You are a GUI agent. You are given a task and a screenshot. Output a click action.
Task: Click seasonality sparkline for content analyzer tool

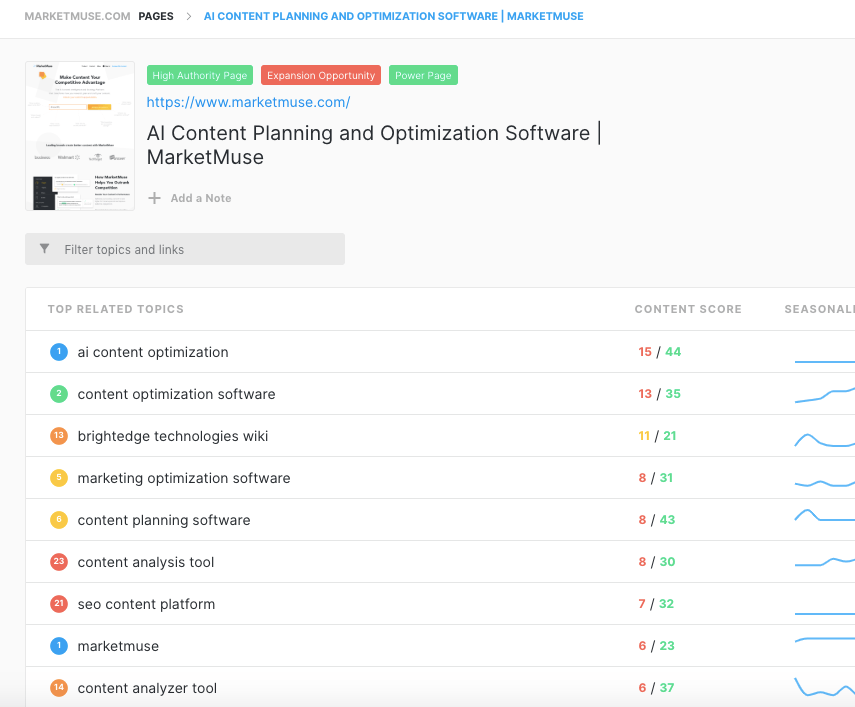pyautogui.click(x=824, y=687)
